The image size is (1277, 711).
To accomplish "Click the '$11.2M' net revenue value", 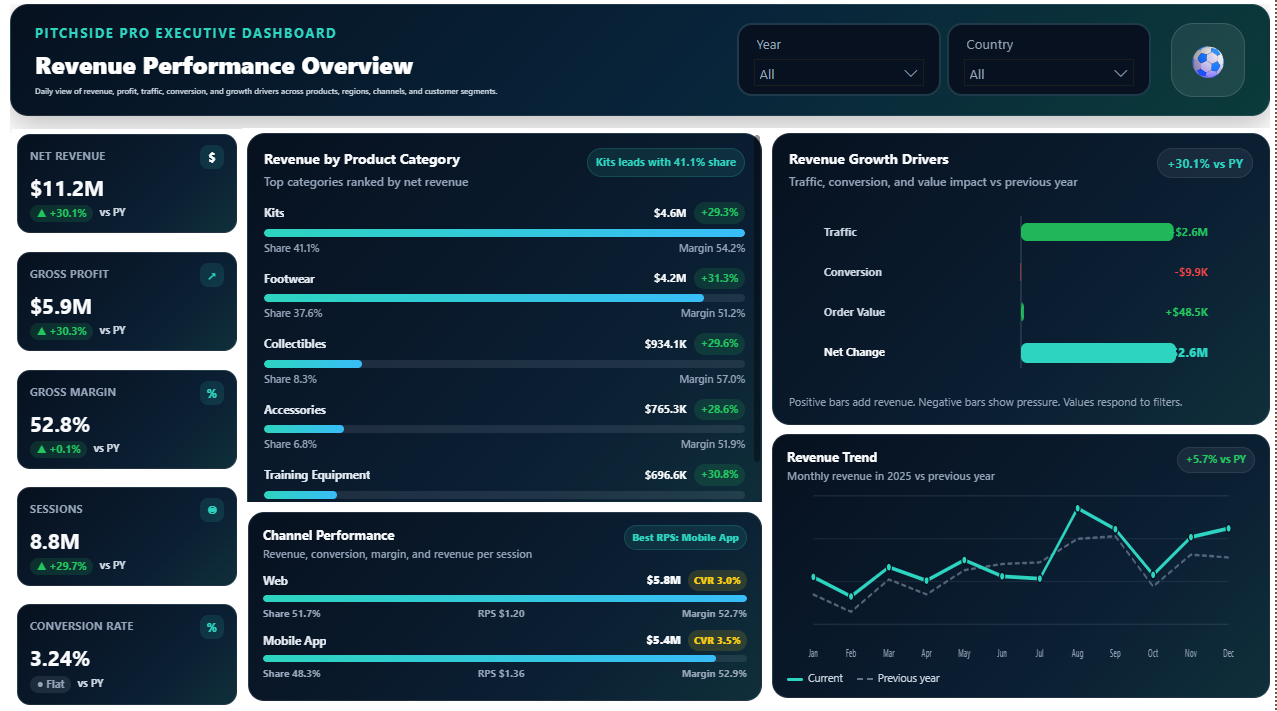I will click(67, 189).
